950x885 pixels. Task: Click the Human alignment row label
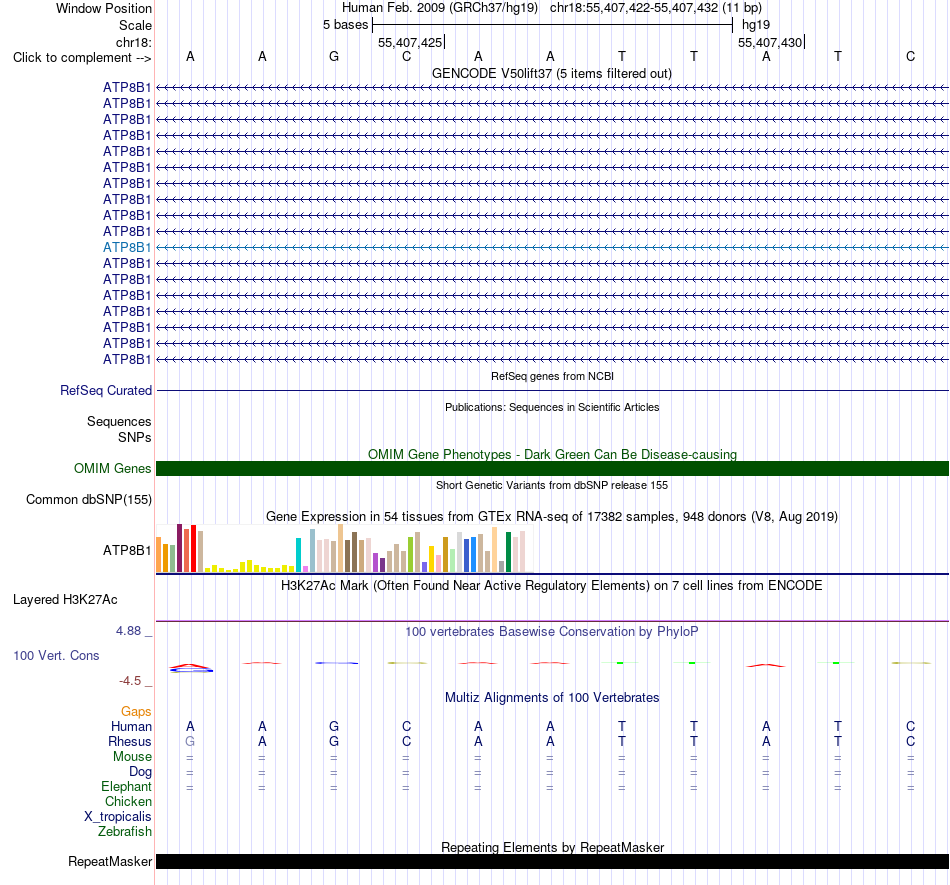tap(131, 726)
